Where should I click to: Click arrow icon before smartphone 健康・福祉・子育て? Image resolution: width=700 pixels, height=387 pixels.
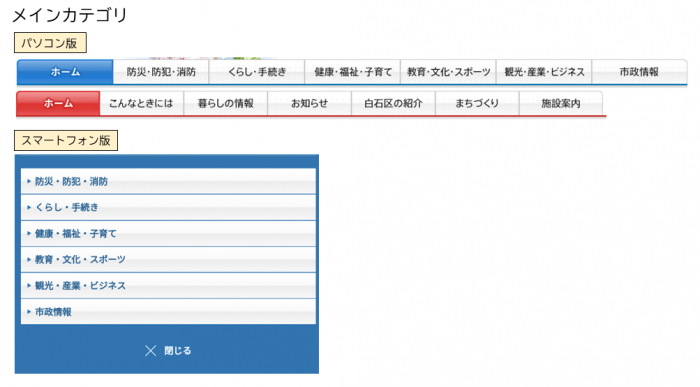click(x=29, y=233)
